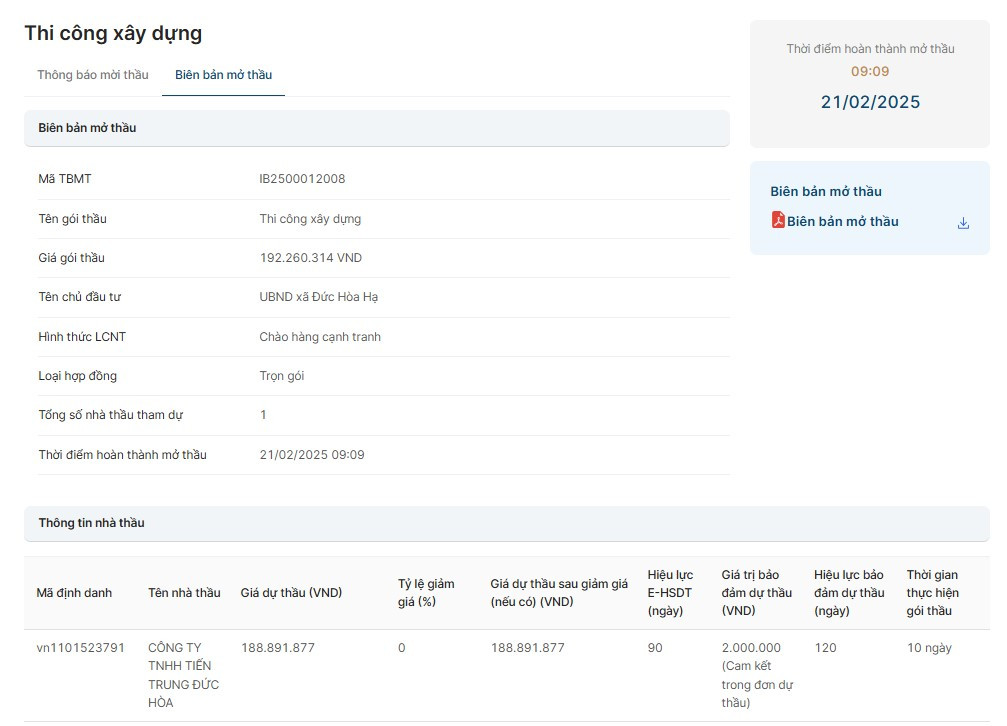Open the Biên bản mở thầu PDF link
The height and width of the screenshot is (726, 1007).
(x=842, y=222)
